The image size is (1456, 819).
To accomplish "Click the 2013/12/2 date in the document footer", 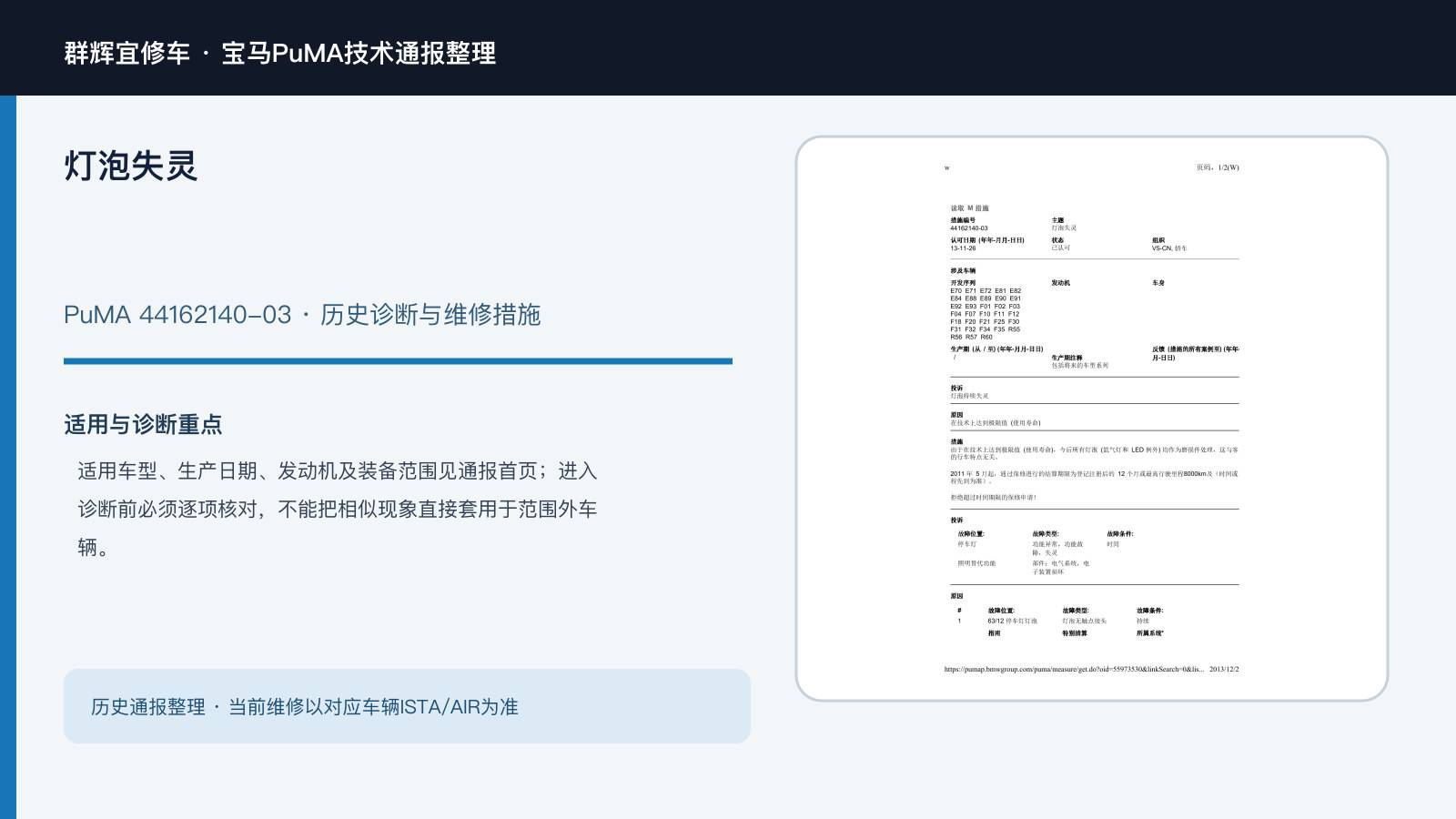I will (1224, 669).
